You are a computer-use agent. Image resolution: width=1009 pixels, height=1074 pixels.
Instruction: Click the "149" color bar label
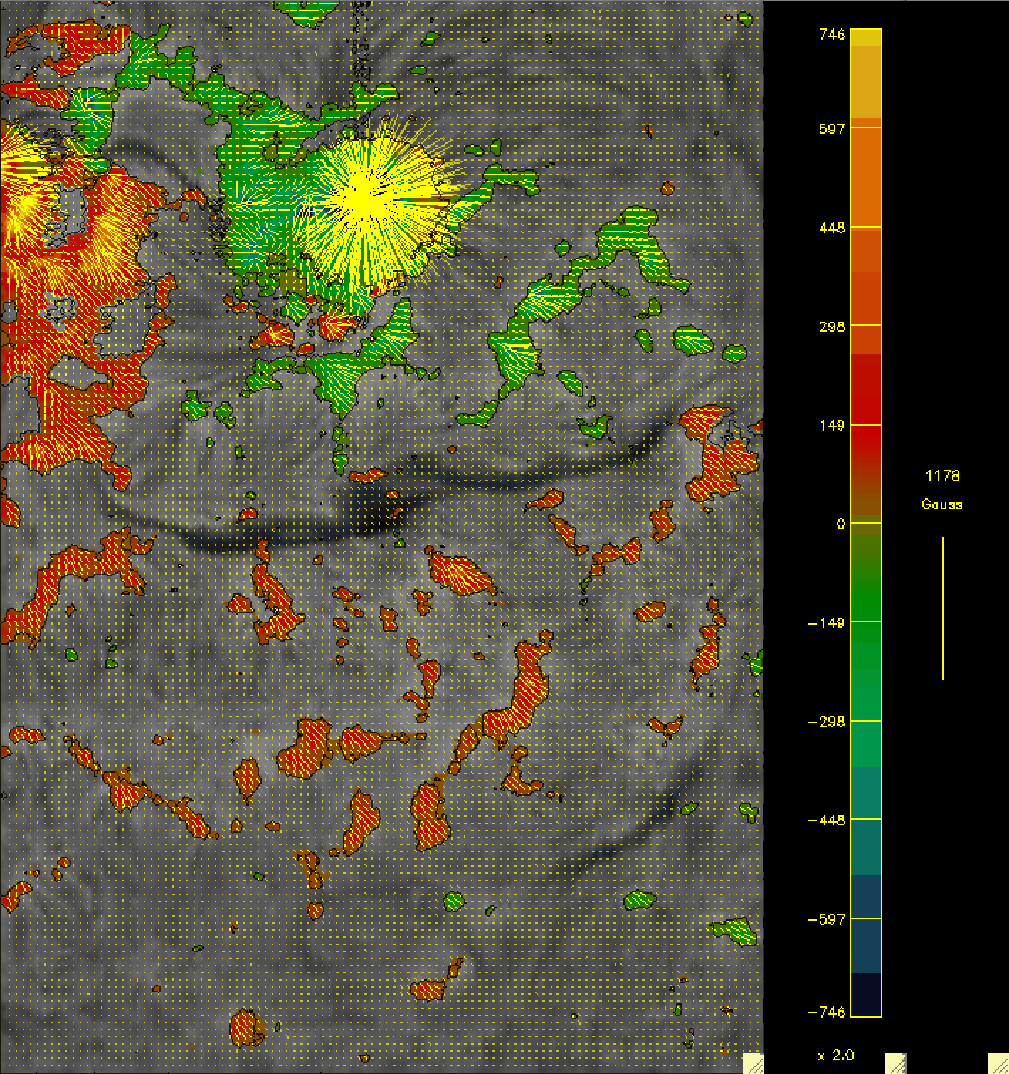[x=832, y=425]
